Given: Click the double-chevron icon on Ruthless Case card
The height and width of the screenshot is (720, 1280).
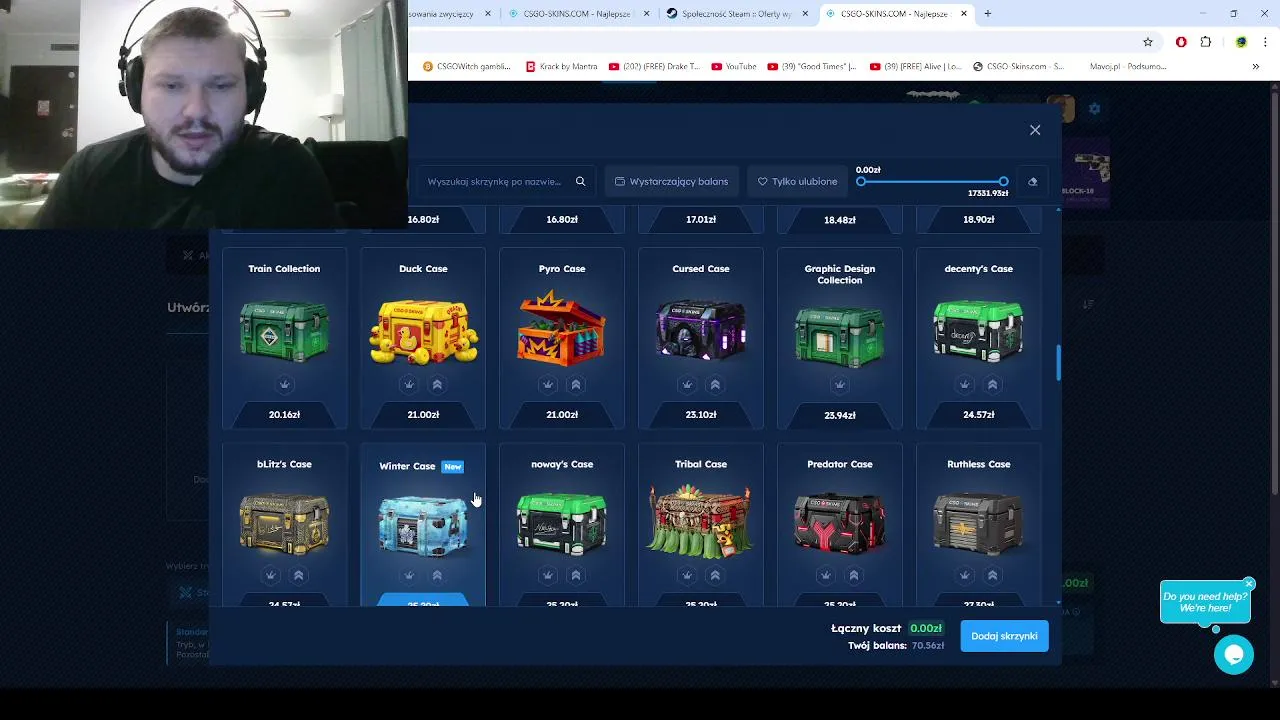Looking at the screenshot, I should (993, 575).
